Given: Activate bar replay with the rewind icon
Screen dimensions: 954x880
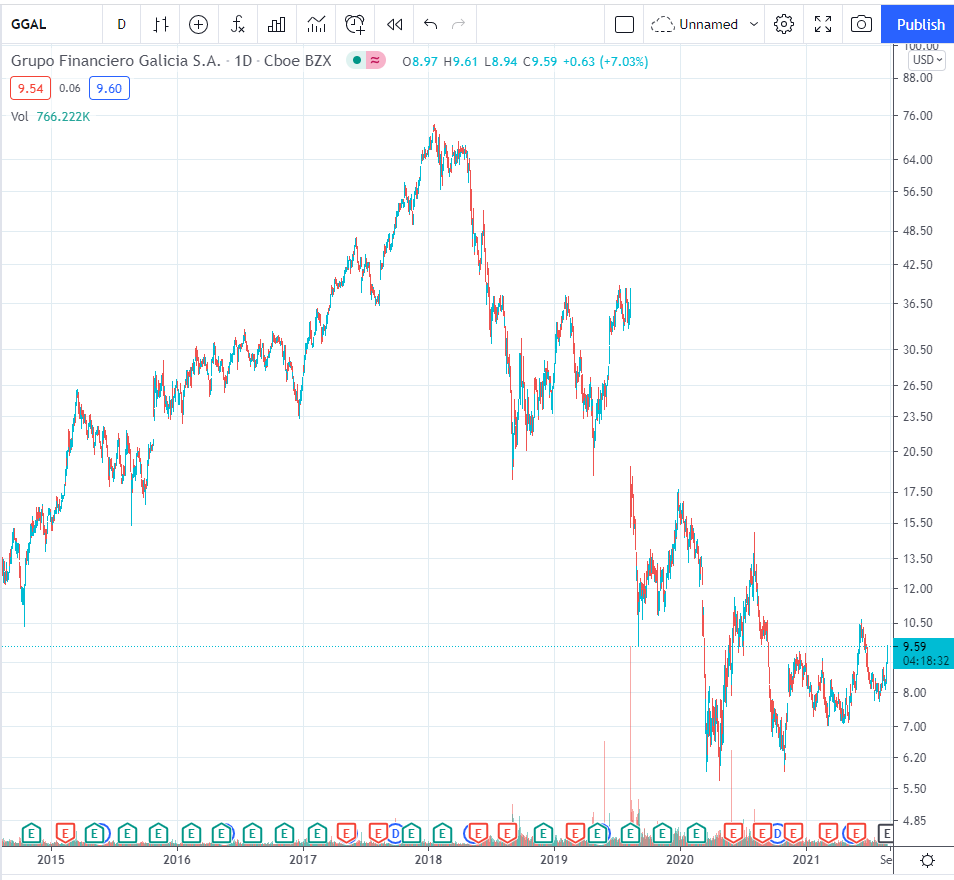Looking at the screenshot, I should (393, 24).
